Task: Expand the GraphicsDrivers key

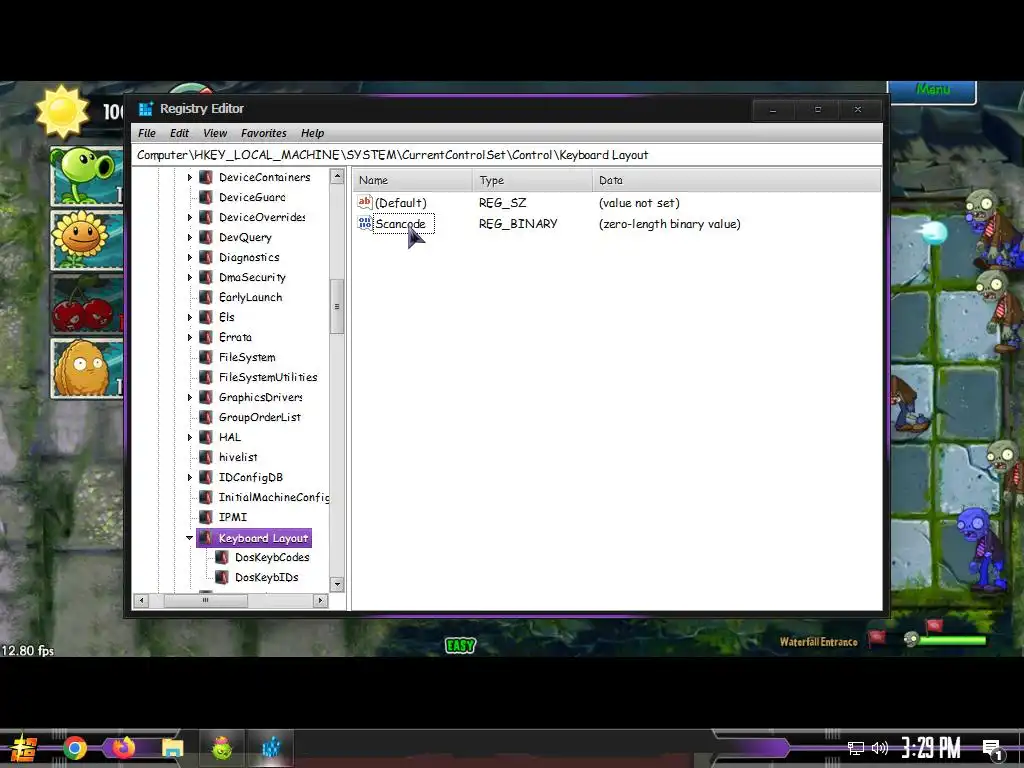Action: coord(190,398)
